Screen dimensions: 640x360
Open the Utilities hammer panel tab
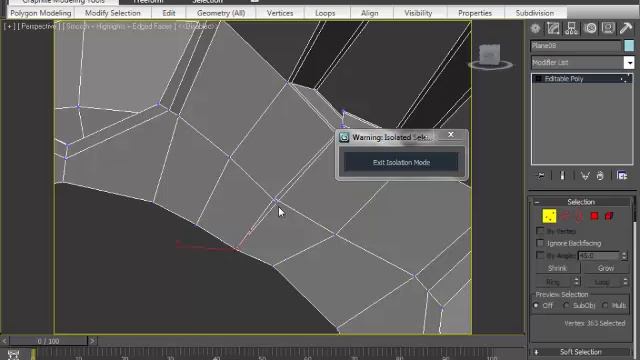626,28
